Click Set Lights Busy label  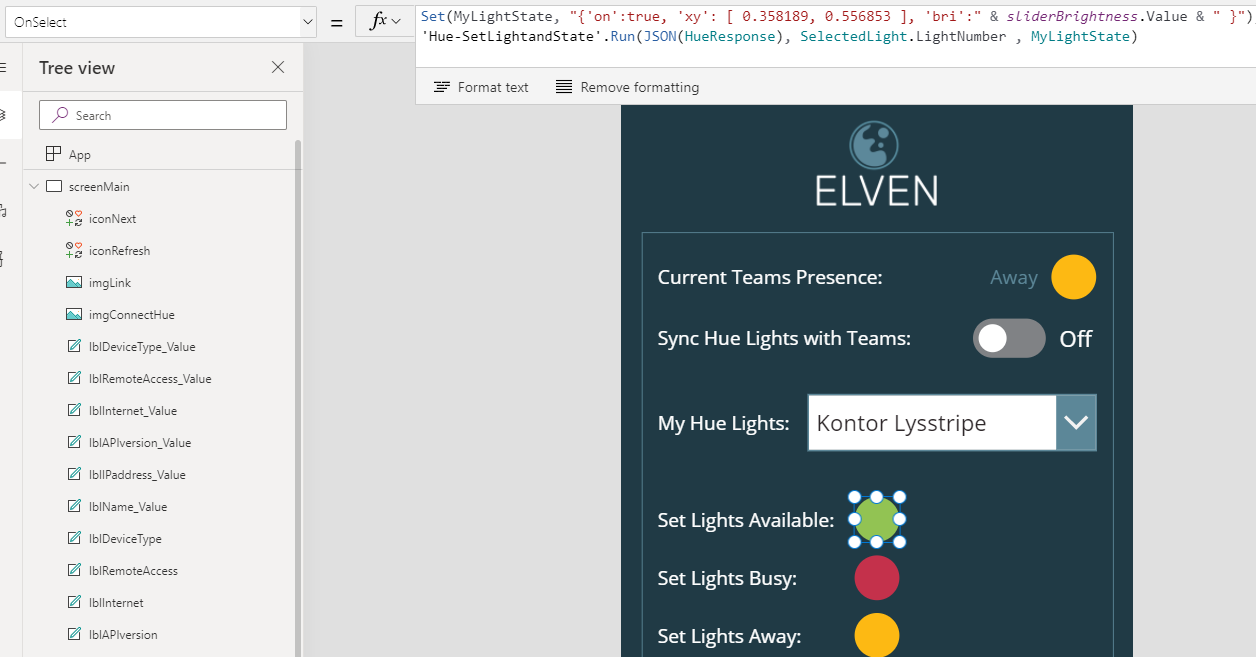point(727,578)
